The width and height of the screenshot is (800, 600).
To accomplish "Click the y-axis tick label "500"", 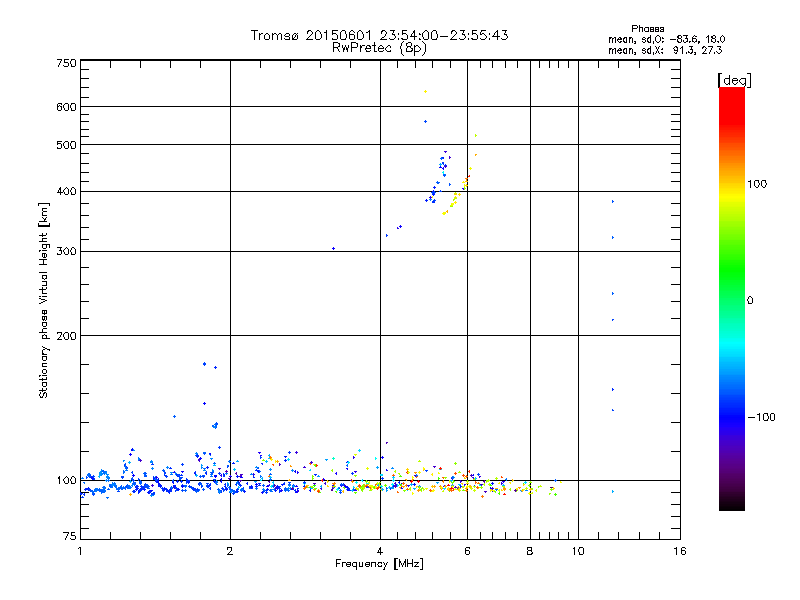I will click(66, 145).
